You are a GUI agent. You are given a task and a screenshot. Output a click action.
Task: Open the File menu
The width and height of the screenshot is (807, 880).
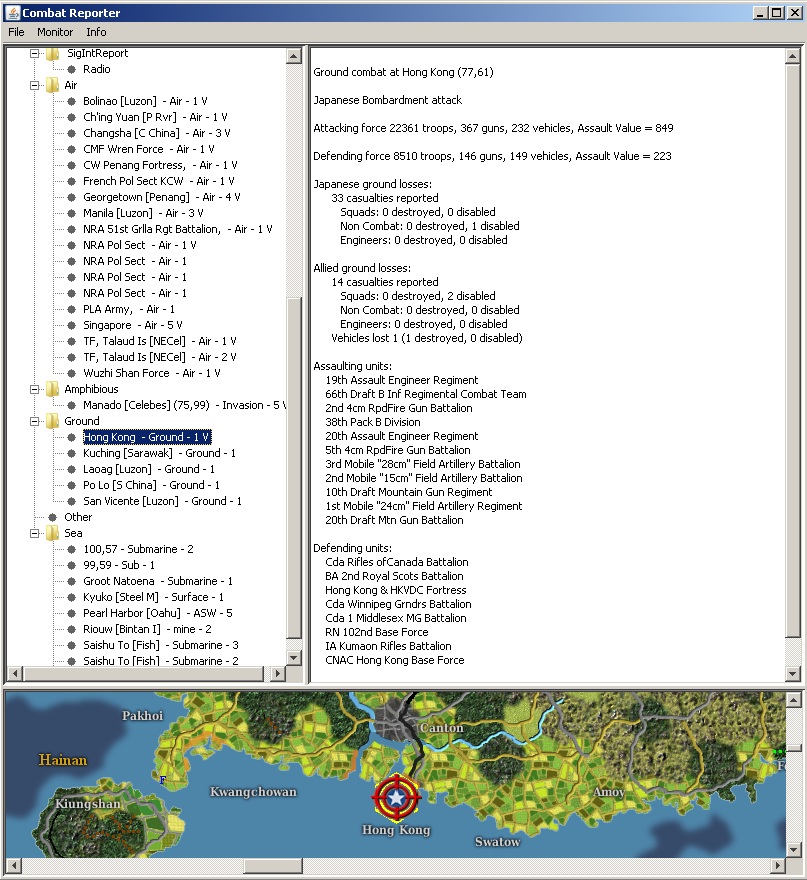pyautogui.click(x=16, y=32)
